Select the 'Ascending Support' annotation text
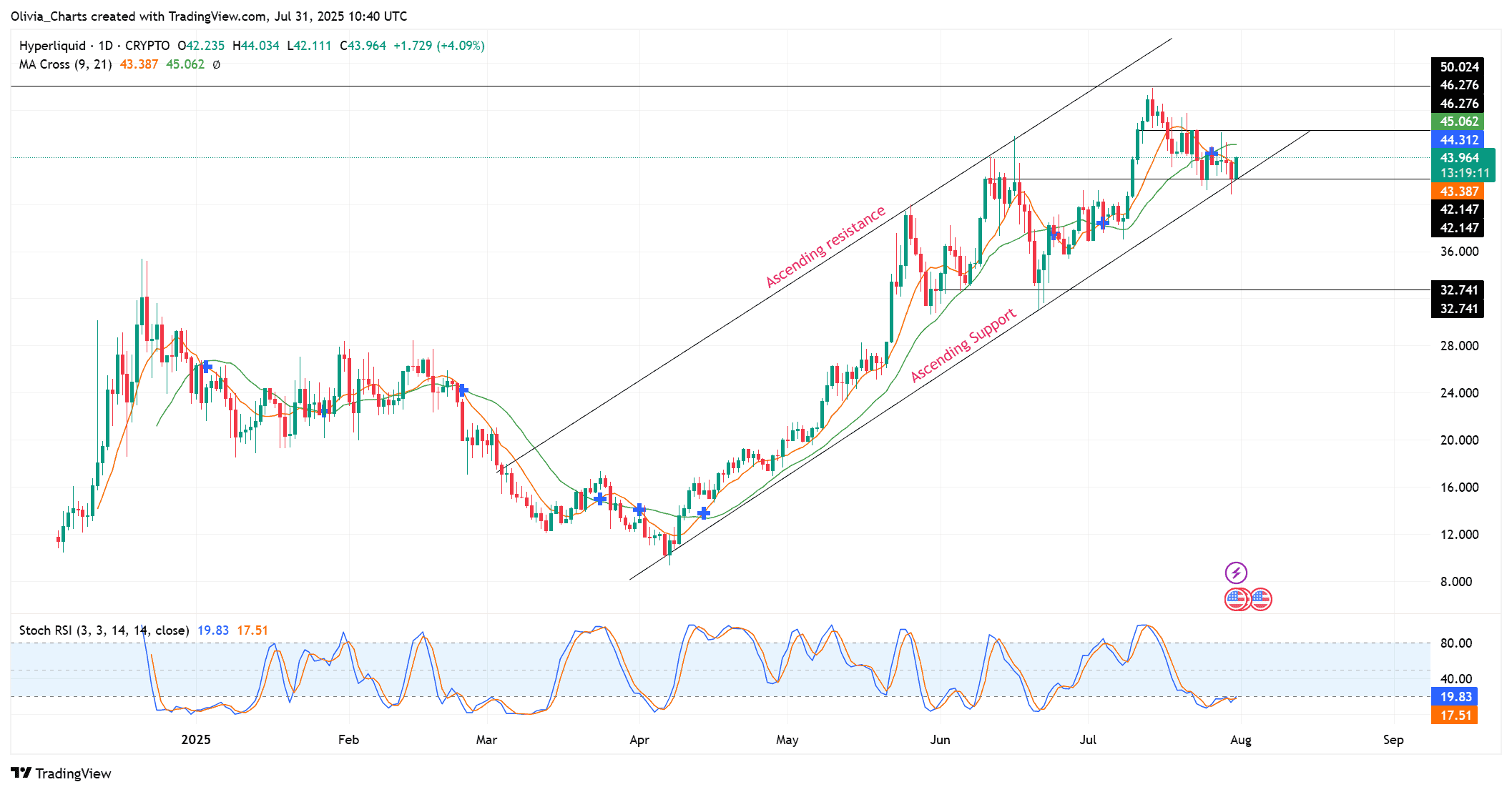 (x=963, y=345)
